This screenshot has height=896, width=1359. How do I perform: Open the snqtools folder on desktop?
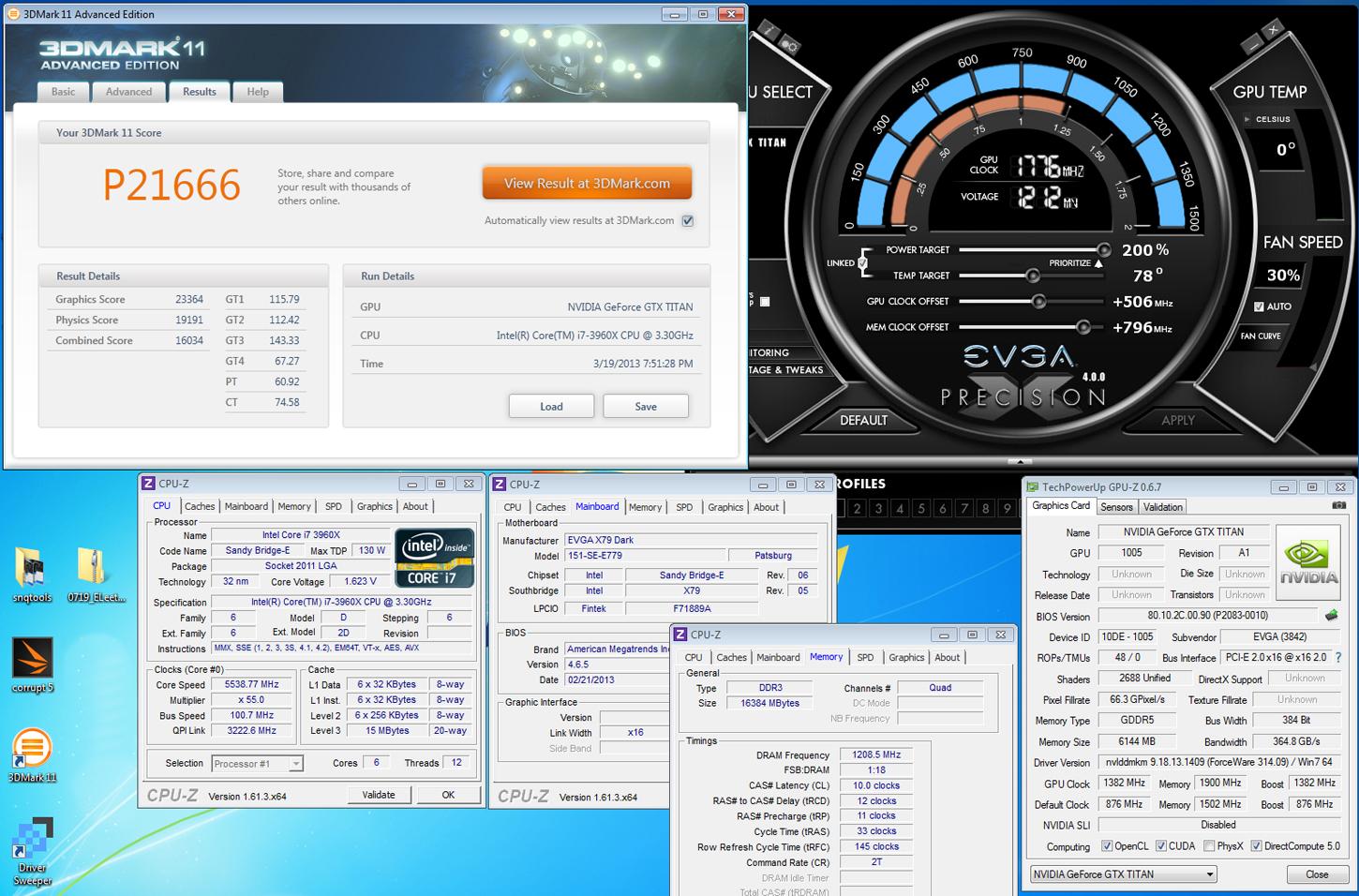pyautogui.click(x=32, y=575)
